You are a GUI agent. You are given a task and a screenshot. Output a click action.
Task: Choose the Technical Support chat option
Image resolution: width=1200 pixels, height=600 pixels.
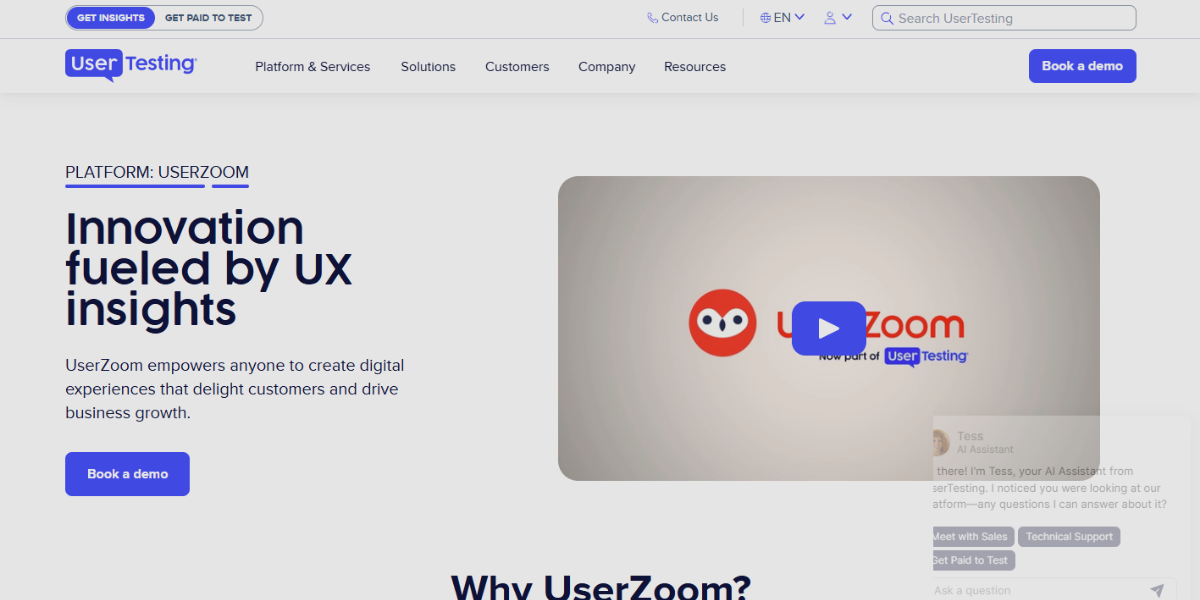(x=1068, y=536)
